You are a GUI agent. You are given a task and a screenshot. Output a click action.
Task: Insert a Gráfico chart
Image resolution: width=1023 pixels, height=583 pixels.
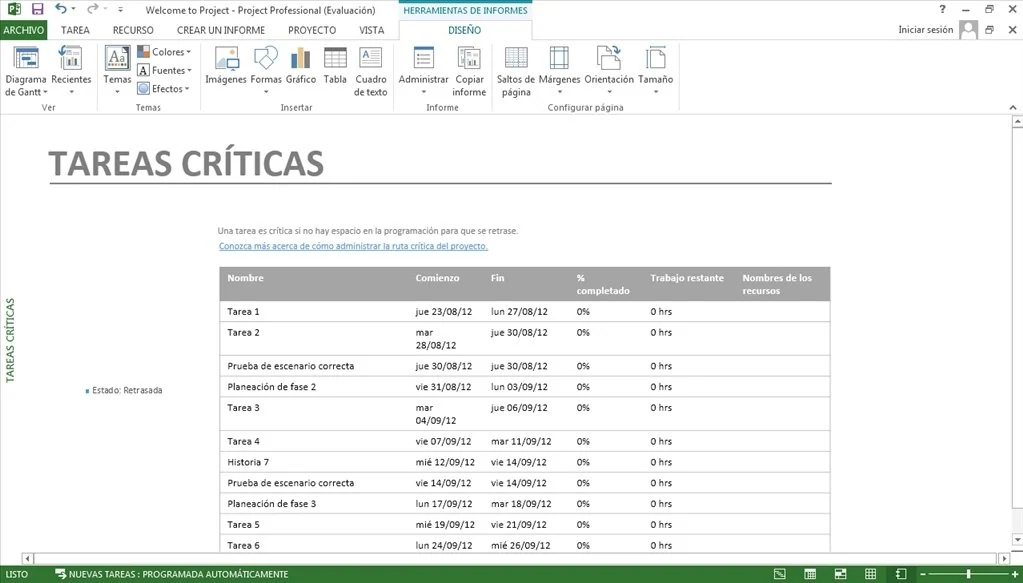click(x=301, y=66)
